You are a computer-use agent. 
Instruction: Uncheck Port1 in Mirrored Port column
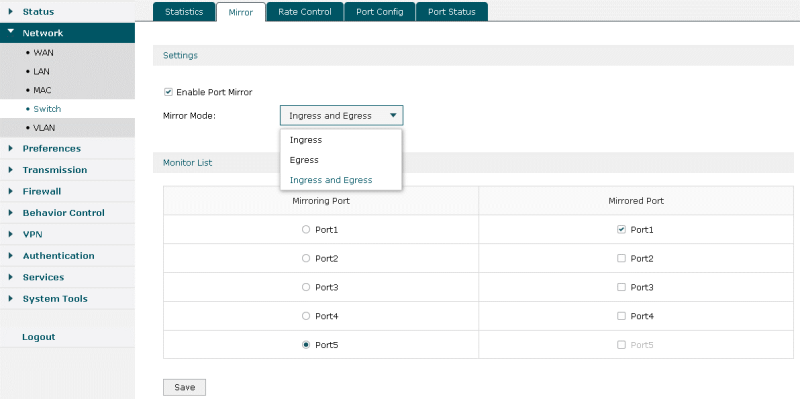[621, 230]
